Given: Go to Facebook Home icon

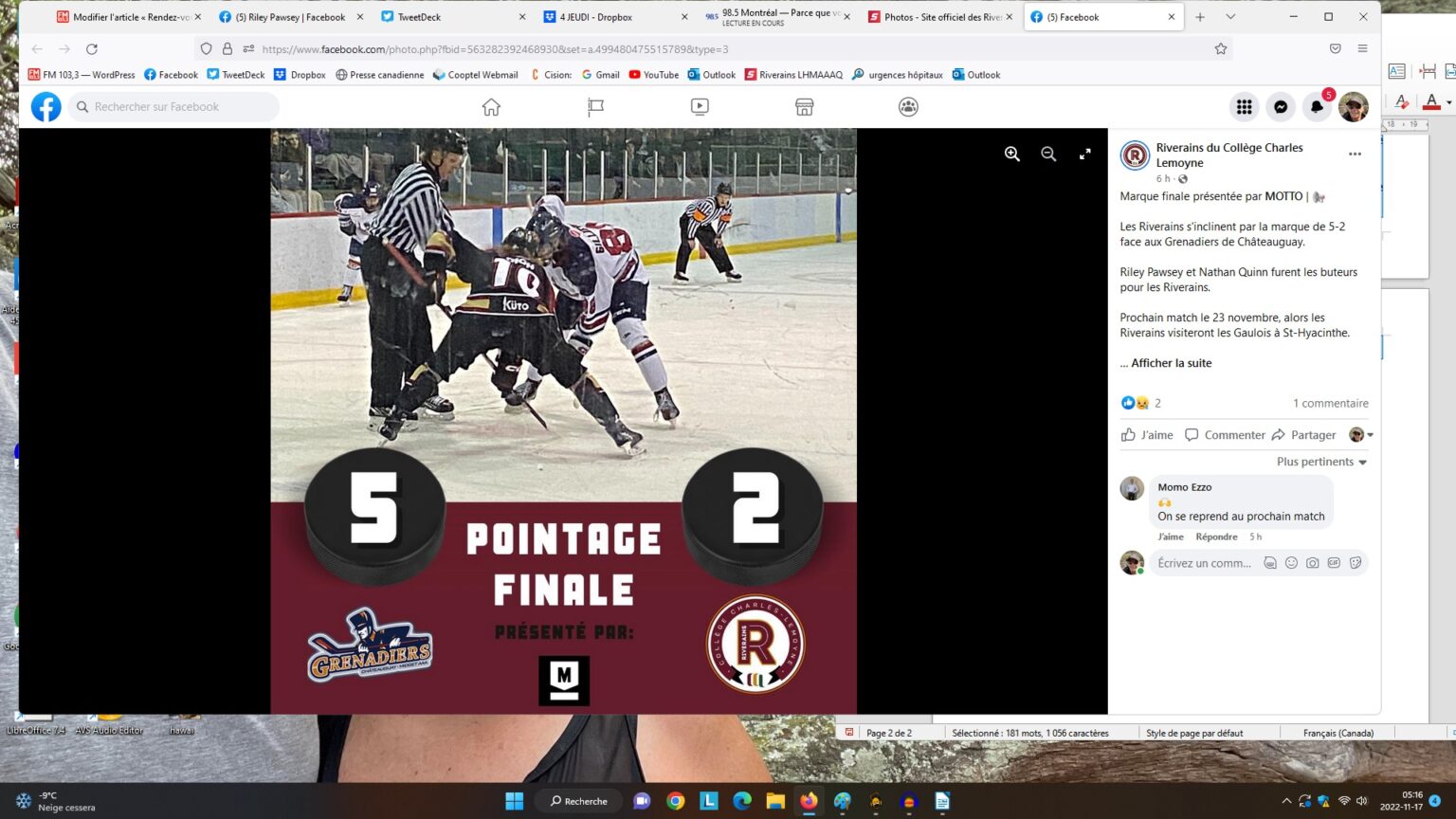Looking at the screenshot, I should [x=491, y=107].
